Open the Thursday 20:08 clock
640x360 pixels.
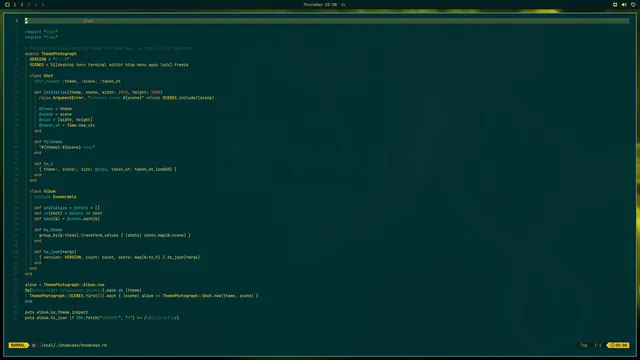point(320,4)
